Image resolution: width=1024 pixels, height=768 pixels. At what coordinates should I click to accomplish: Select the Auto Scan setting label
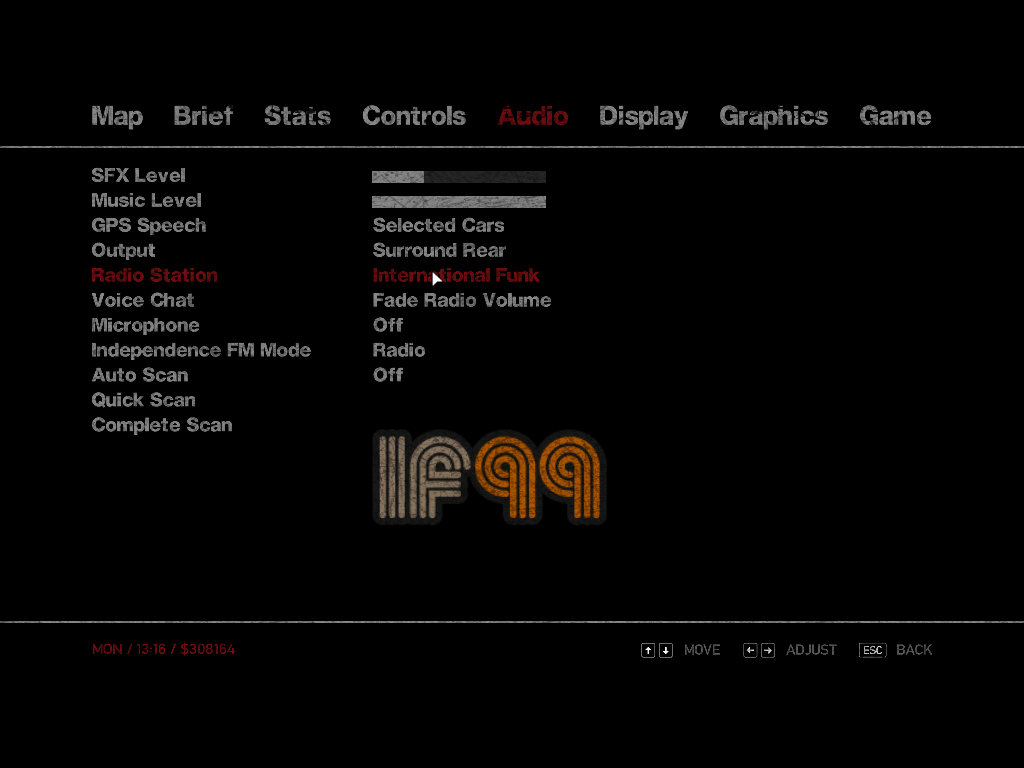[x=140, y=375]
